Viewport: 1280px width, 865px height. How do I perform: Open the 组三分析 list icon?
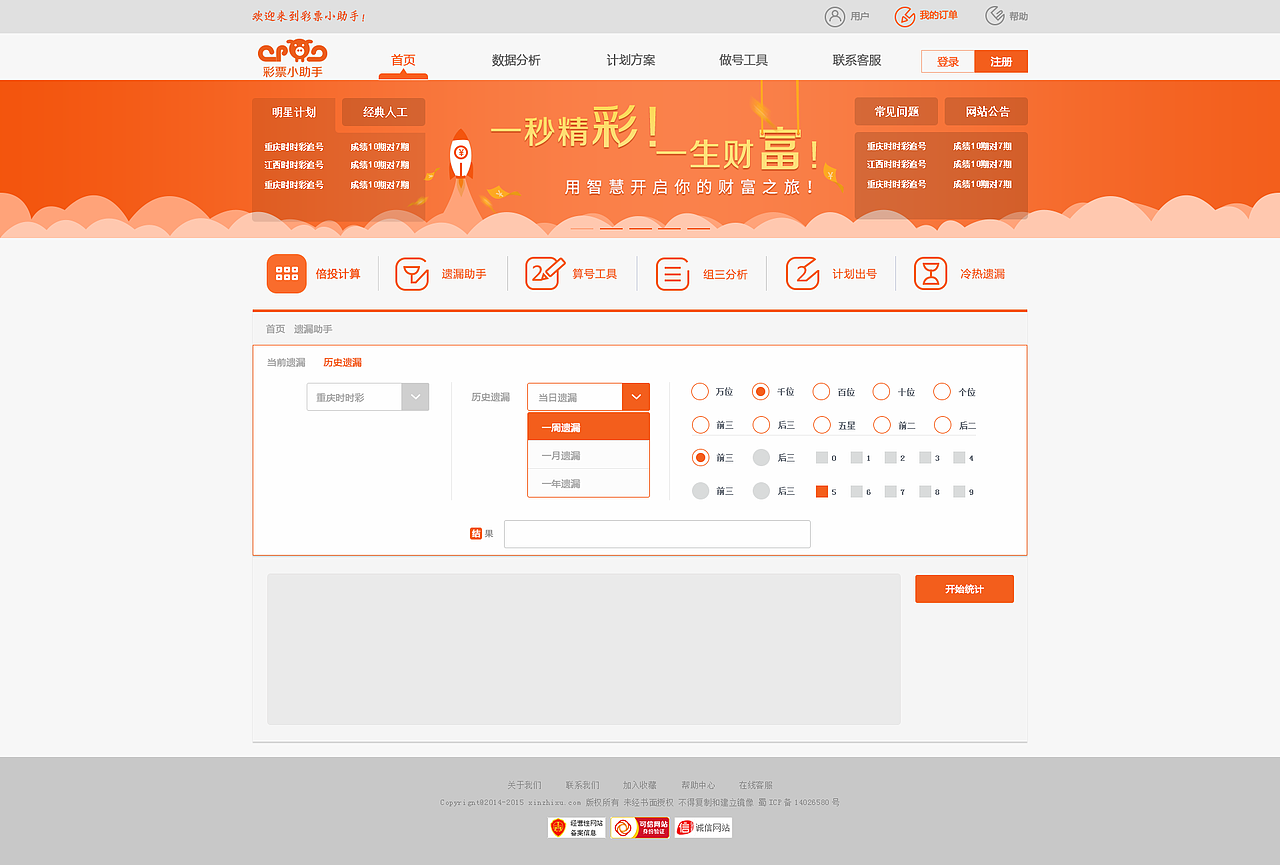click(673, 274)
